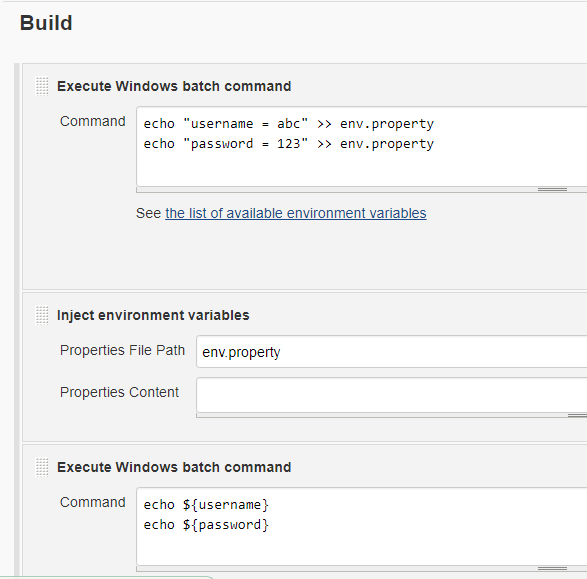This screenshot has width=587, height=579.
Task: Click the Build section heading
Action: coord(46,23)
